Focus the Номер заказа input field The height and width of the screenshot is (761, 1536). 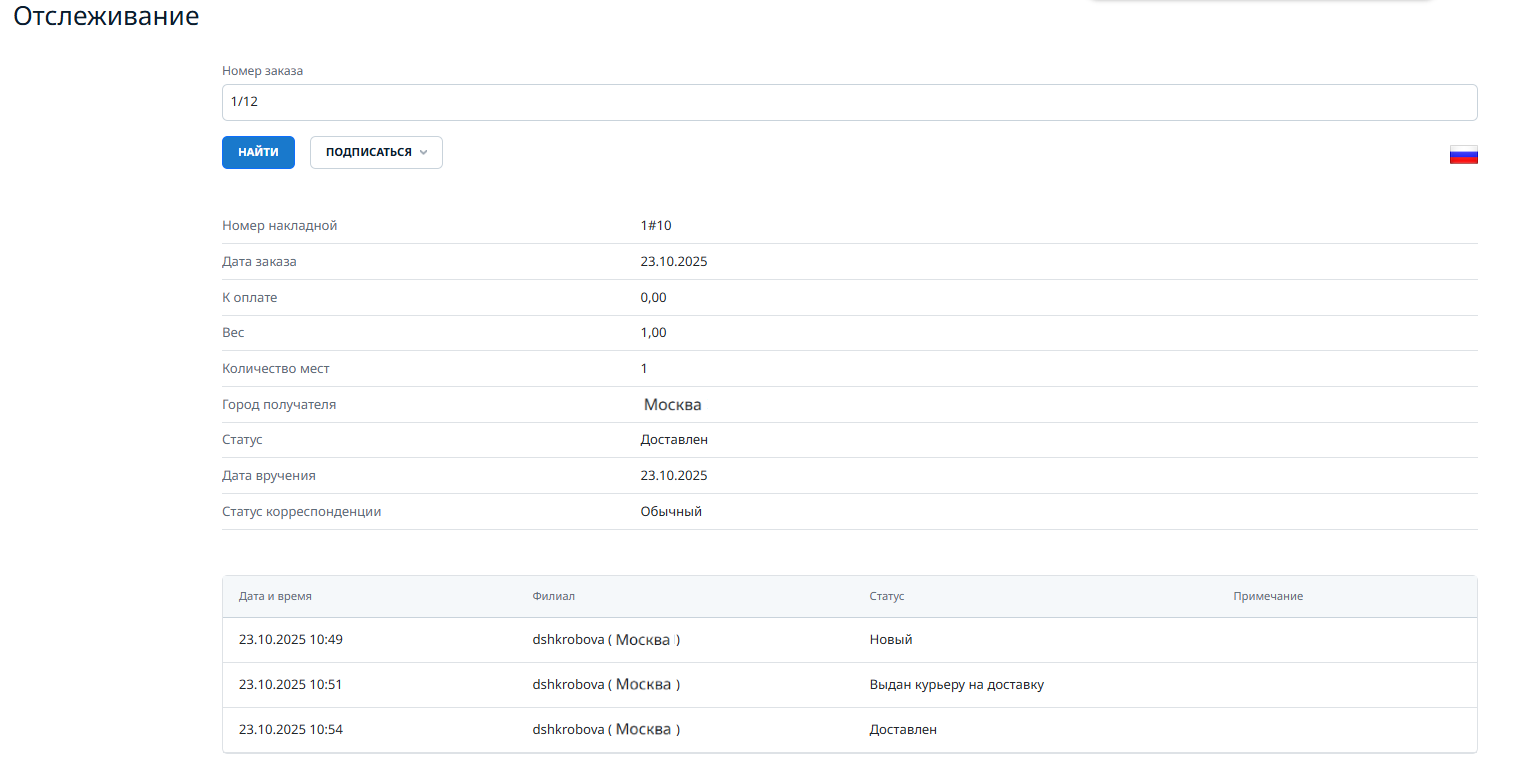click(848, 102)
